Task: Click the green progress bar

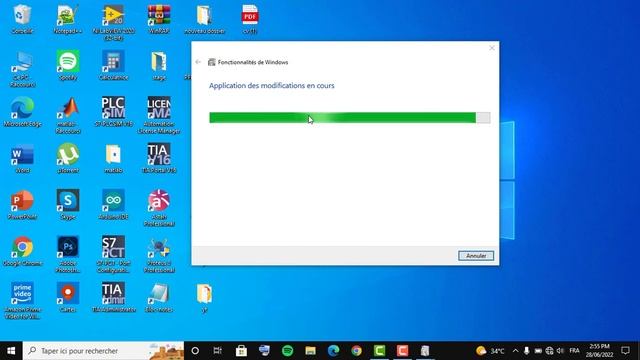Action: [350, 118]
